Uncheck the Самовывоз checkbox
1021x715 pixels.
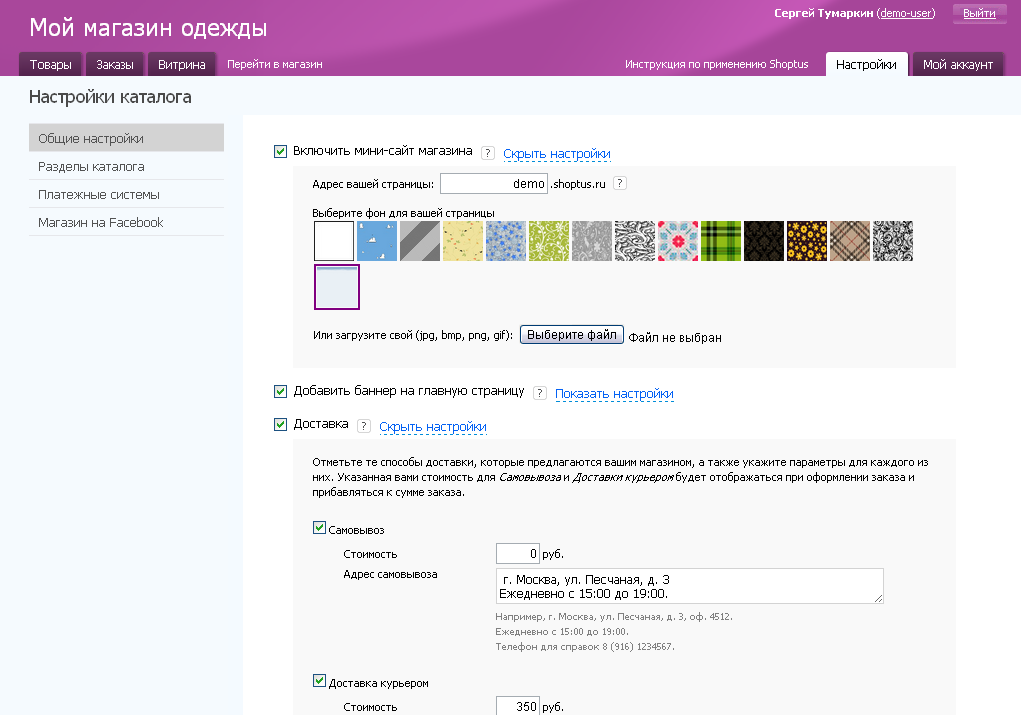pos(319,528)
